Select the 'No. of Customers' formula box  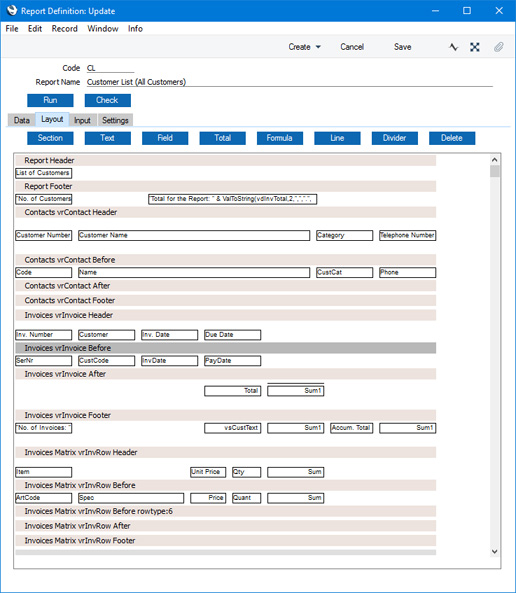click(44, 199)
